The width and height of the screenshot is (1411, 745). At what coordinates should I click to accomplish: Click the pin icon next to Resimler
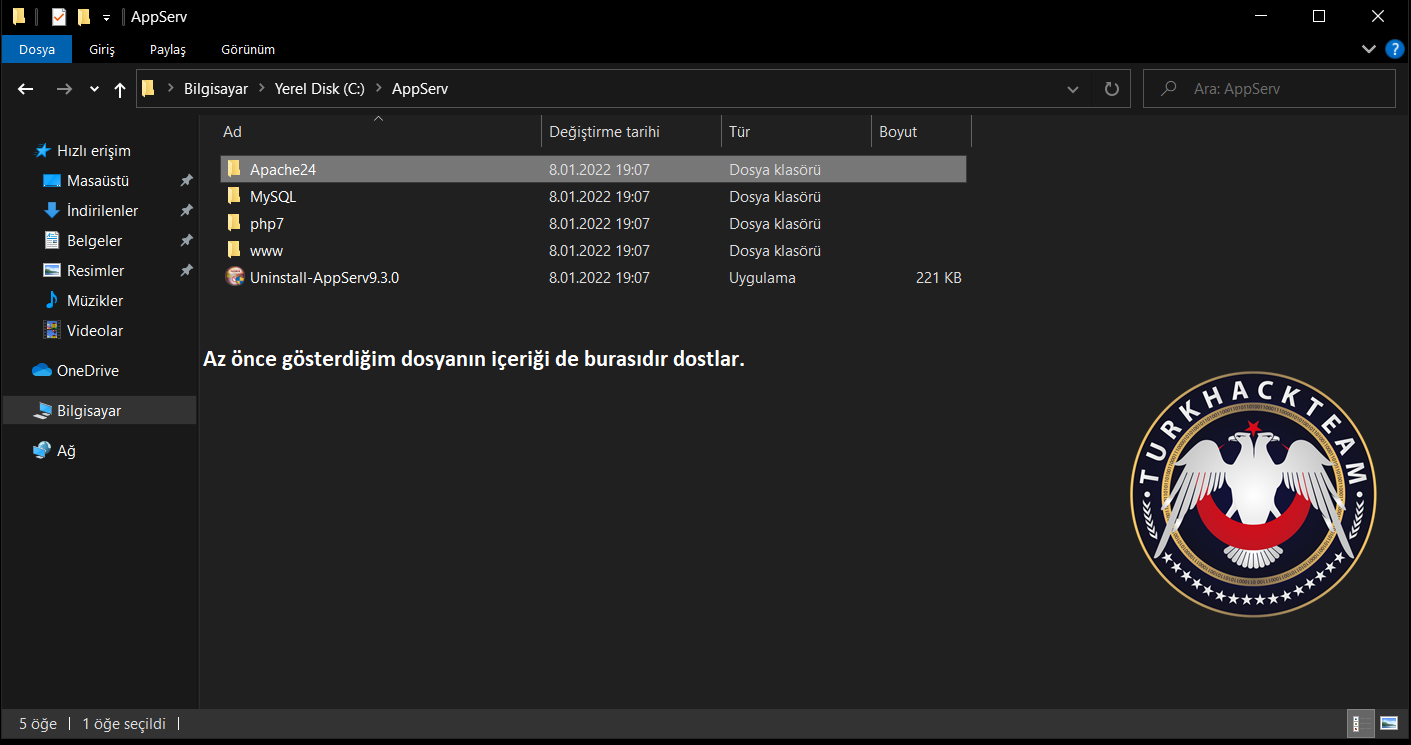coord(186,271)
